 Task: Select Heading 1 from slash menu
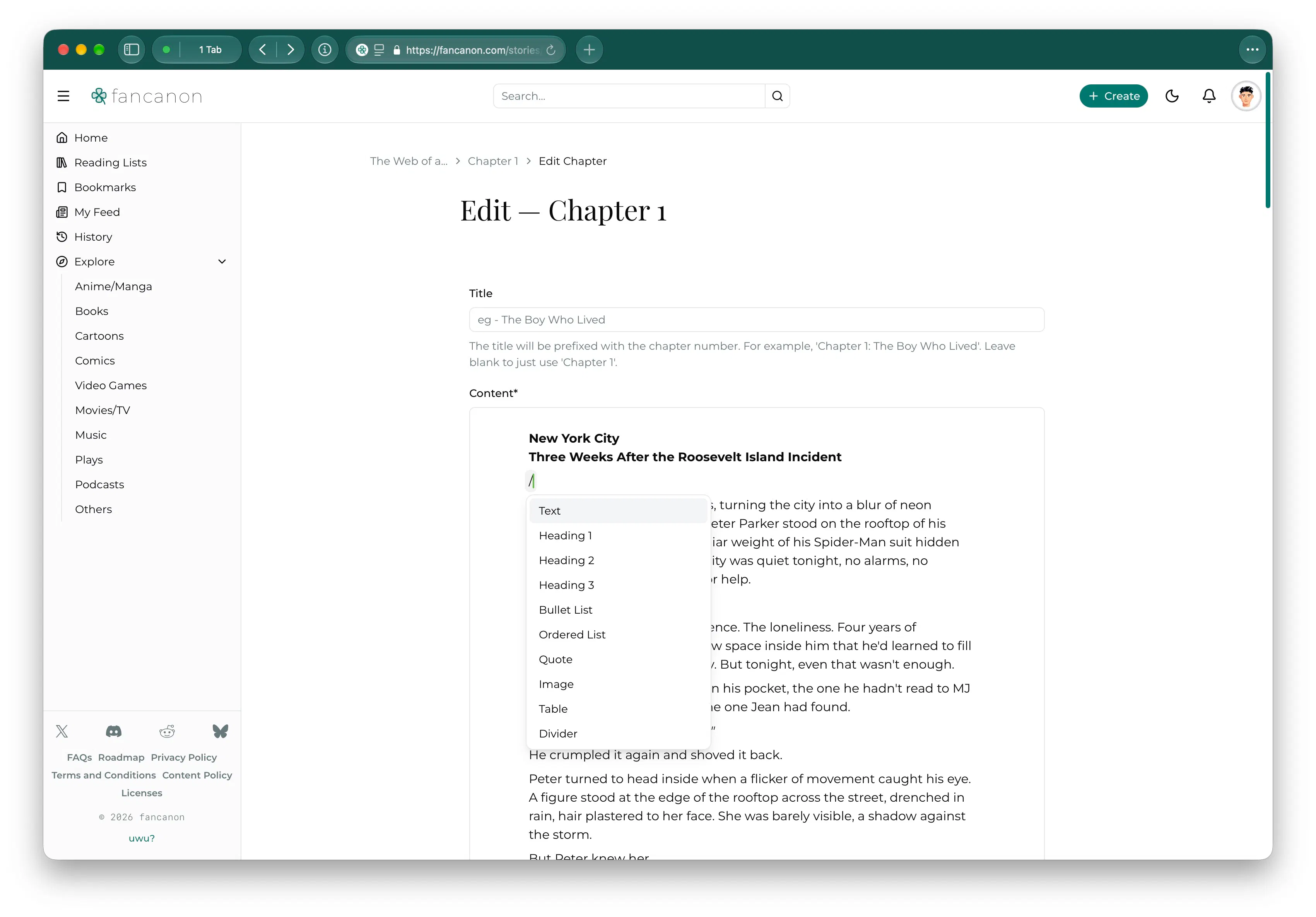click(x=618, y=535)
